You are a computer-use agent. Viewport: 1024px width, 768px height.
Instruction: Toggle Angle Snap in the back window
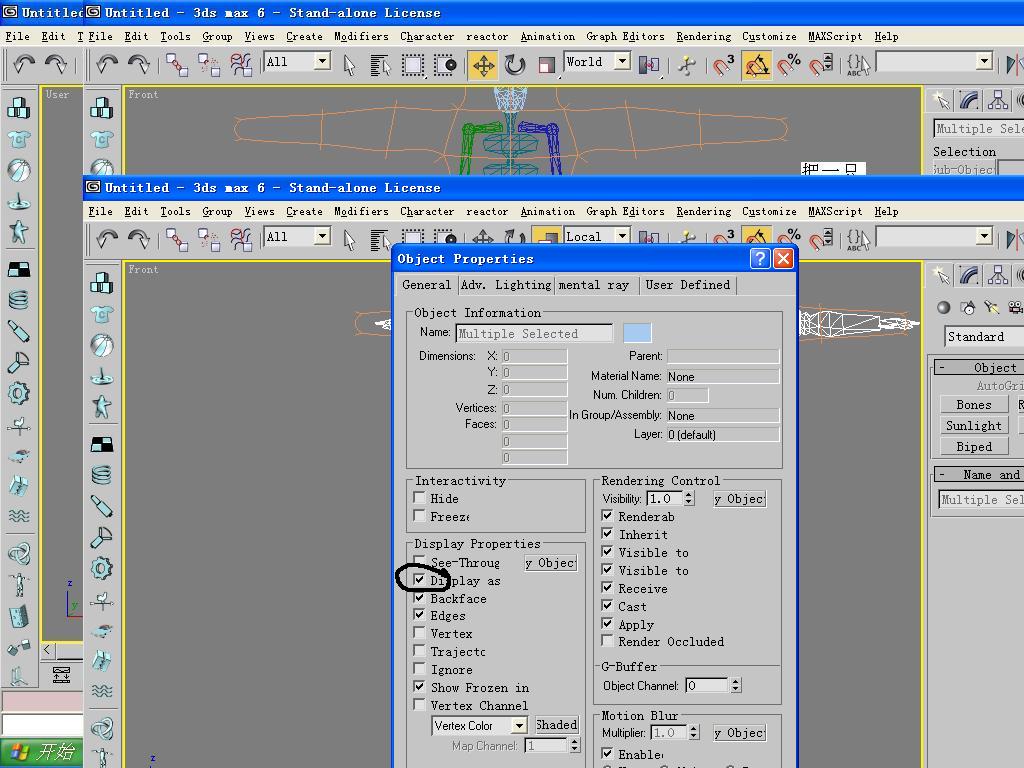(756, 65)
